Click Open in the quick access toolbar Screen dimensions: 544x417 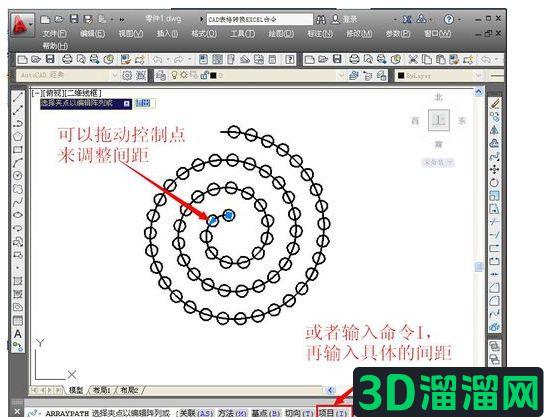click(x=59, y=19)
